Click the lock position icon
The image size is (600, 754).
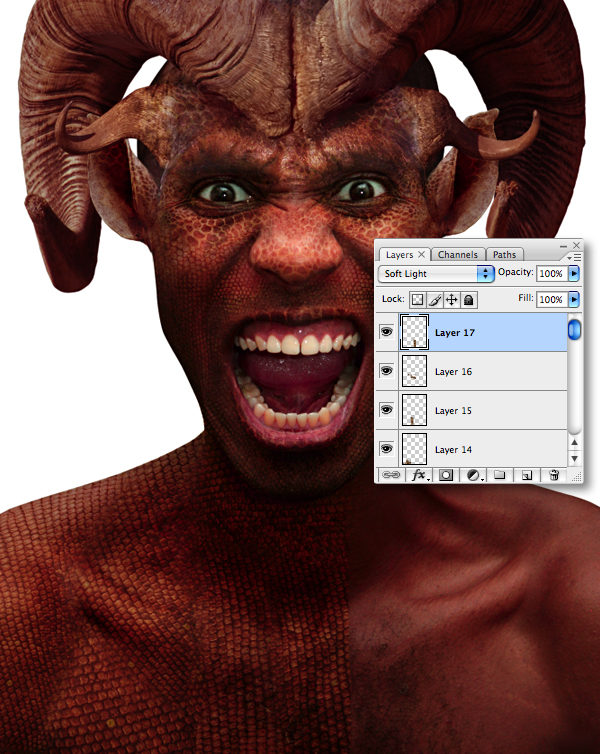pyautogui.click(x=451, y=300)
